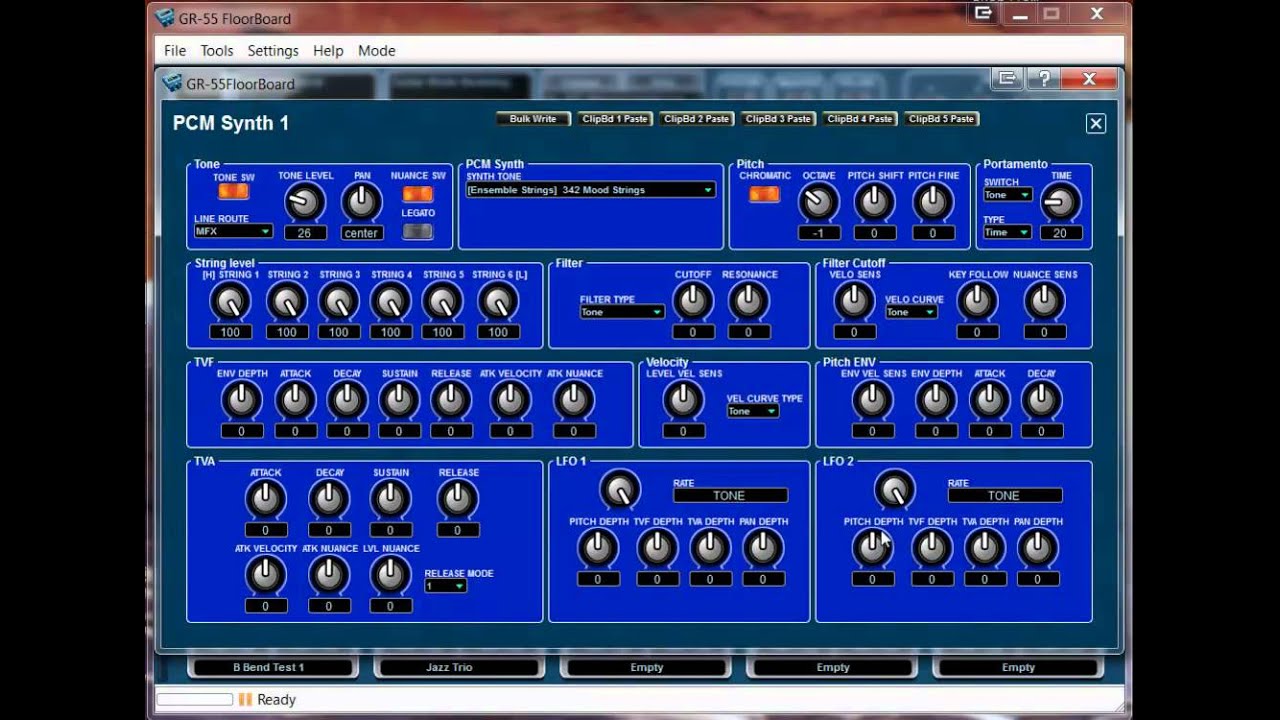The image size is (1280, 720).
Task: Click the TVF SUSTAIN knob
Action: coord(399,400)
